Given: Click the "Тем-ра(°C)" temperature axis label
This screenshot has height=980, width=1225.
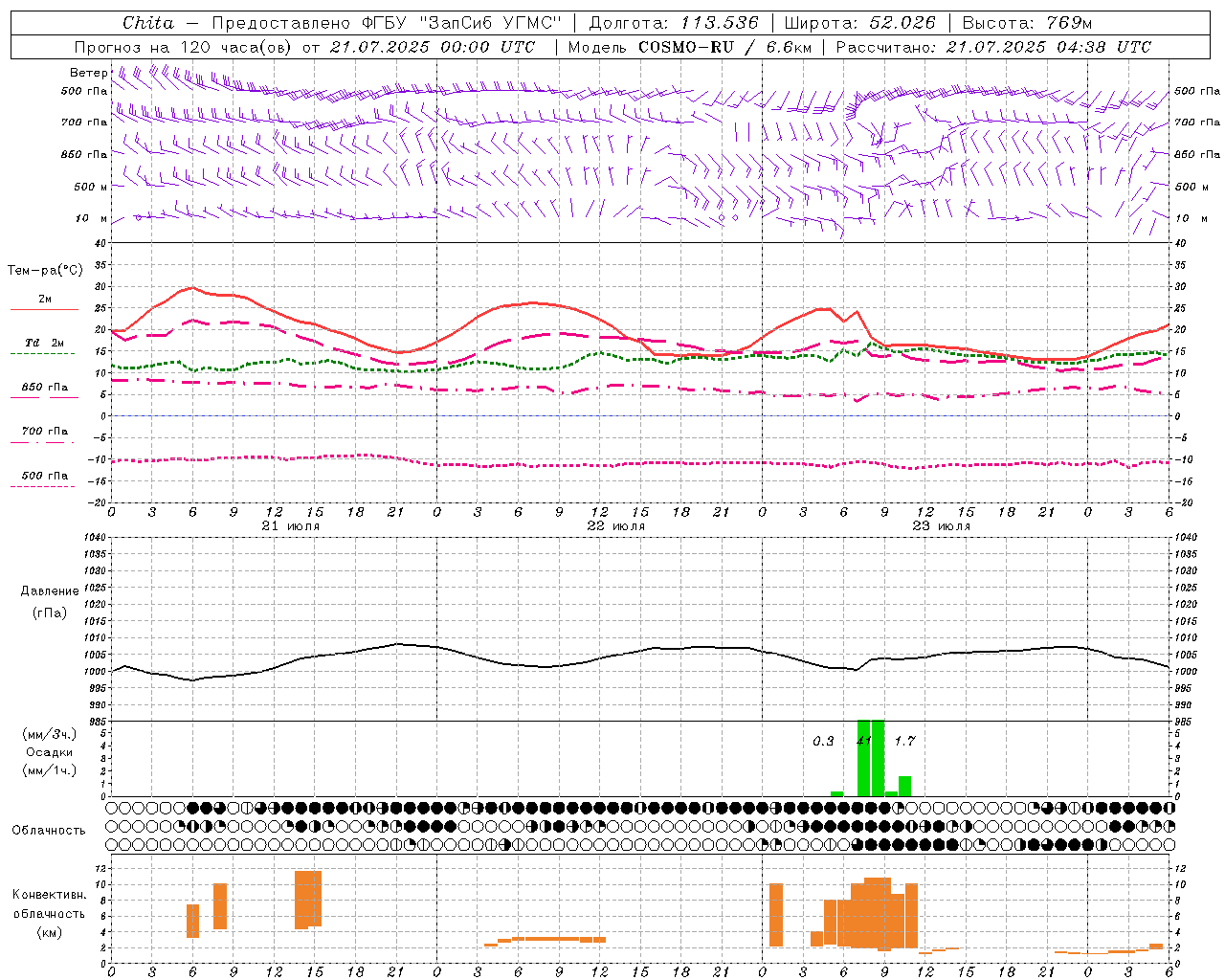Looking at the screenshot, I should click(x=45, y=271).
